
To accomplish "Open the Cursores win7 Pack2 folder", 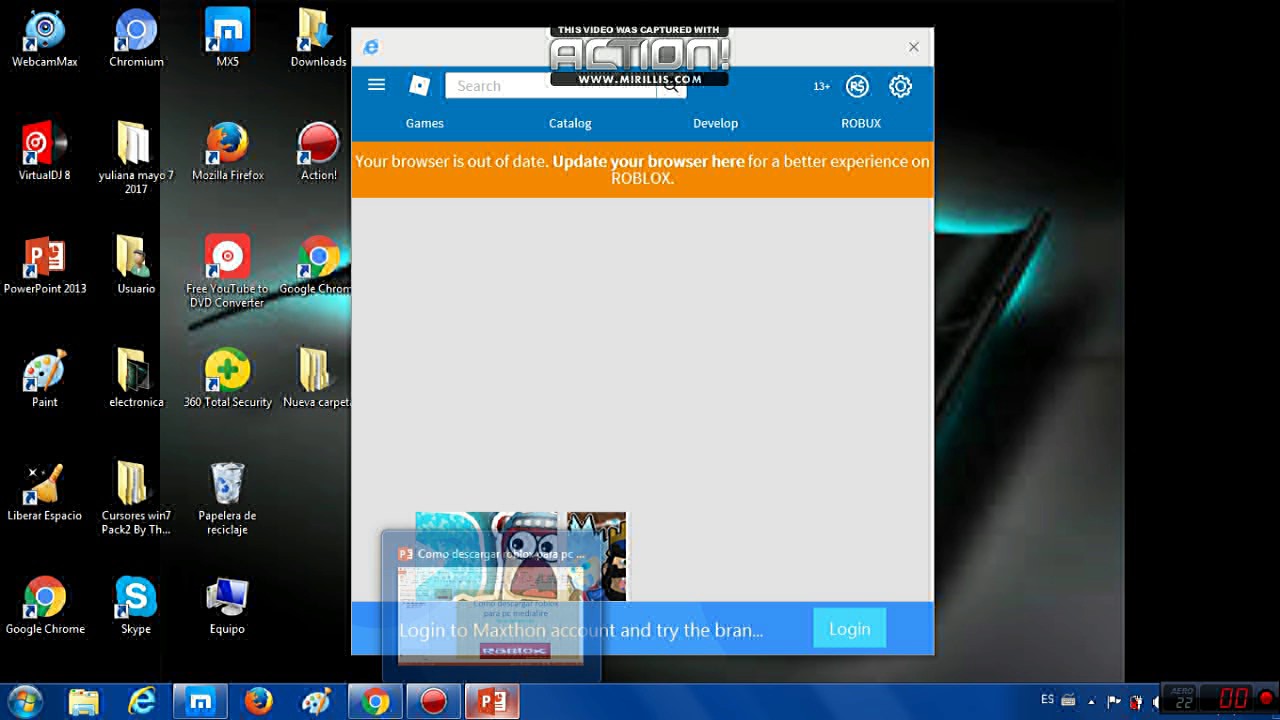I will coord(136,499).
